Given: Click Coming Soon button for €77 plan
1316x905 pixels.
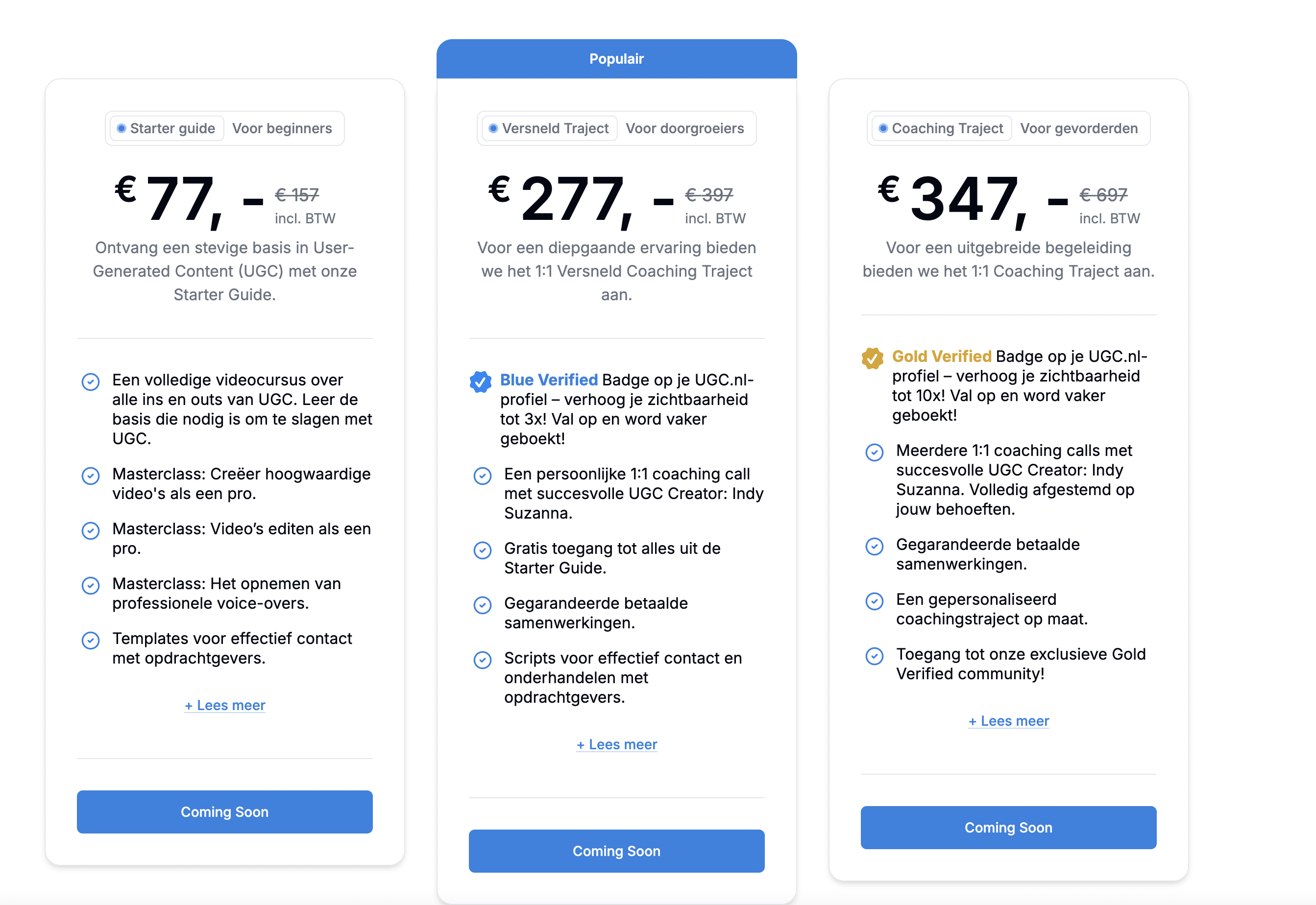Looking at the screenshot, I should [x=224, y=812].
